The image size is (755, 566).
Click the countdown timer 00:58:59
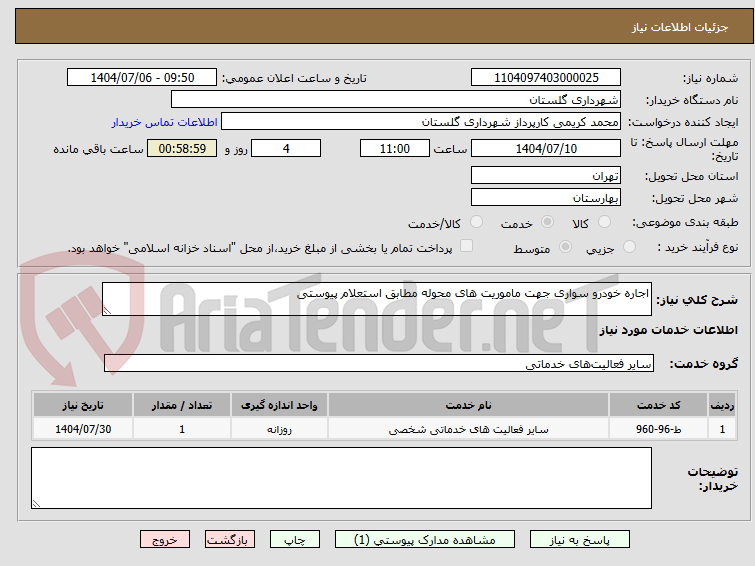point(182,148)
